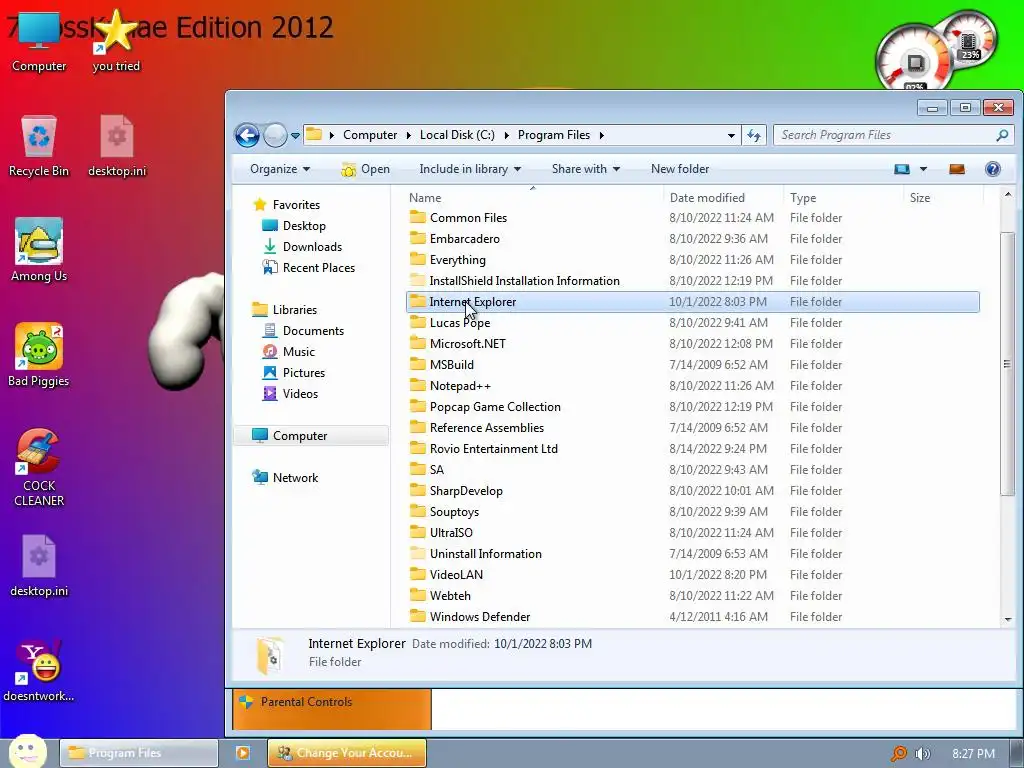Select the UltraISO folder icon
This screenshot has height=768, width=1024.
pos(417,532)
